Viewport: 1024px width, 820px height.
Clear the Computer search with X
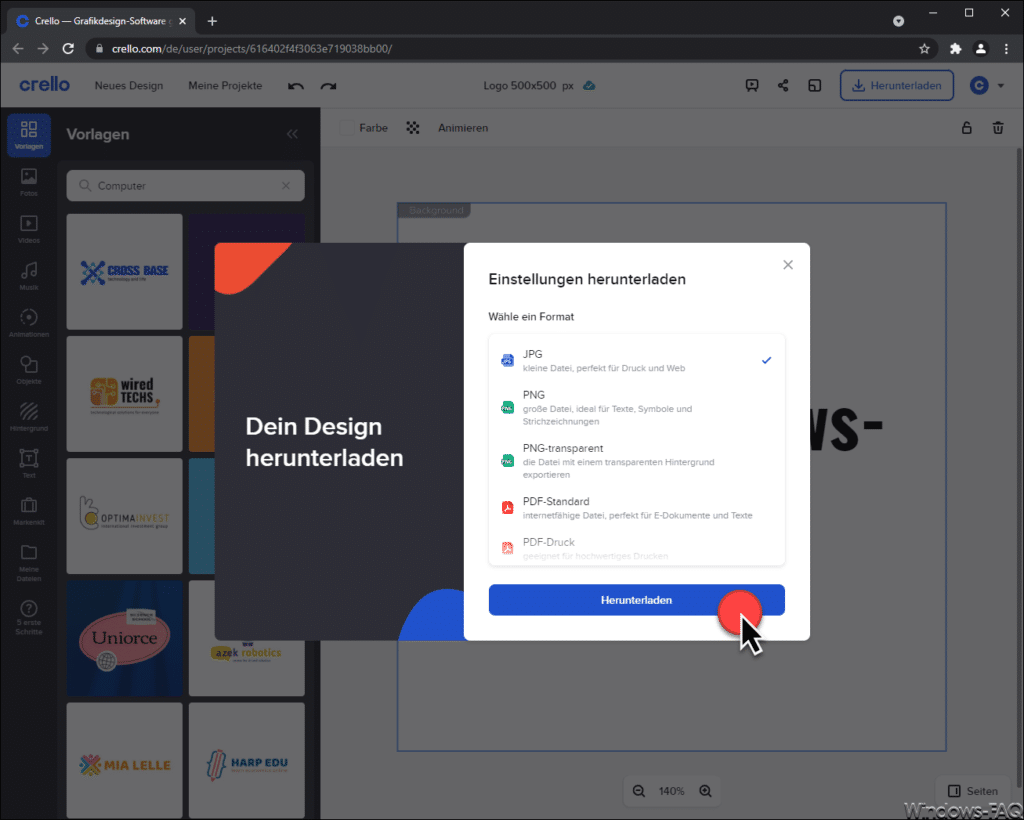[x=286, y=186]
